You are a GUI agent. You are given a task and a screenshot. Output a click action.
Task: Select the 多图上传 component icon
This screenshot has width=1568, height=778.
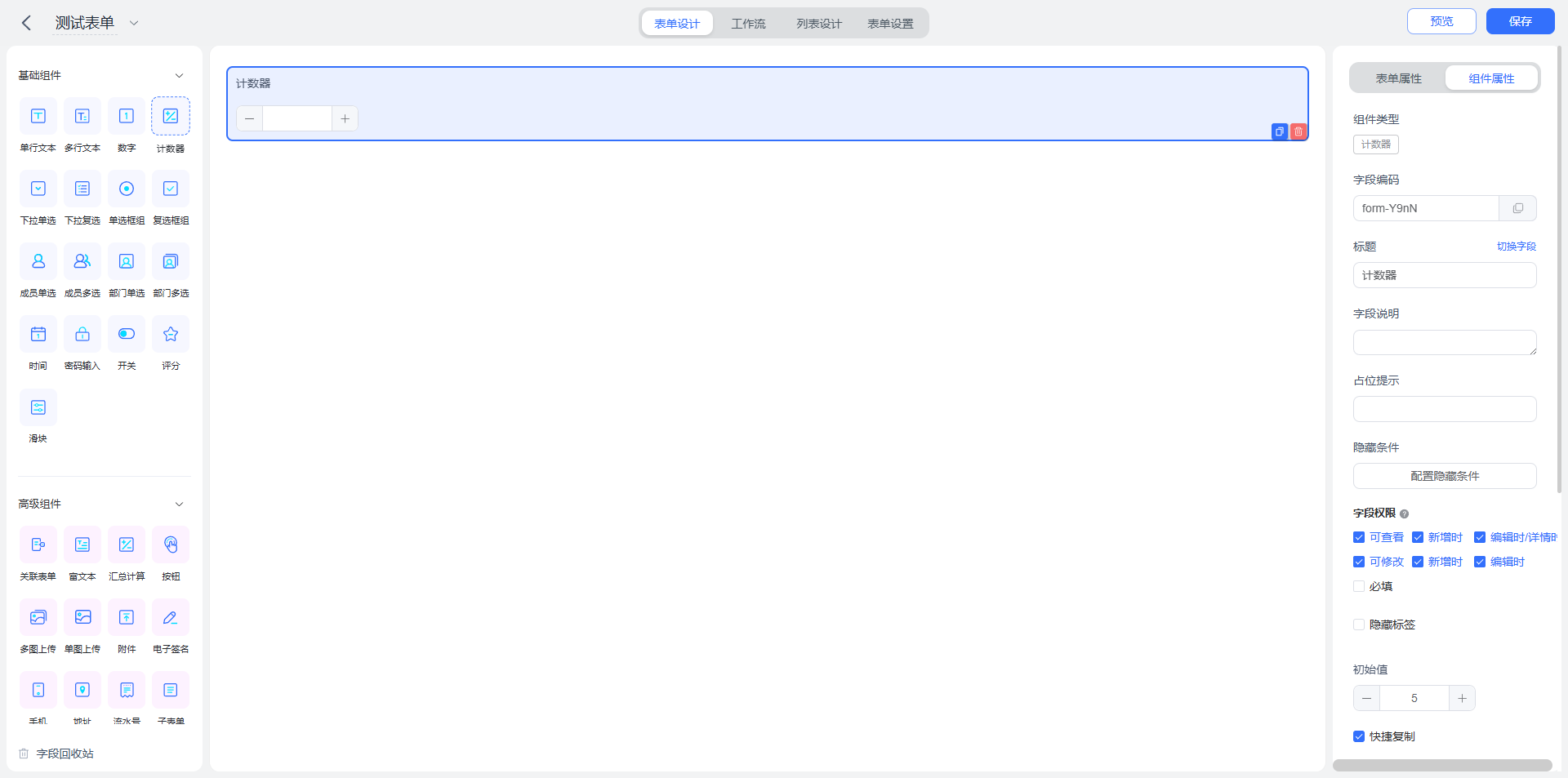click(38, 617)
